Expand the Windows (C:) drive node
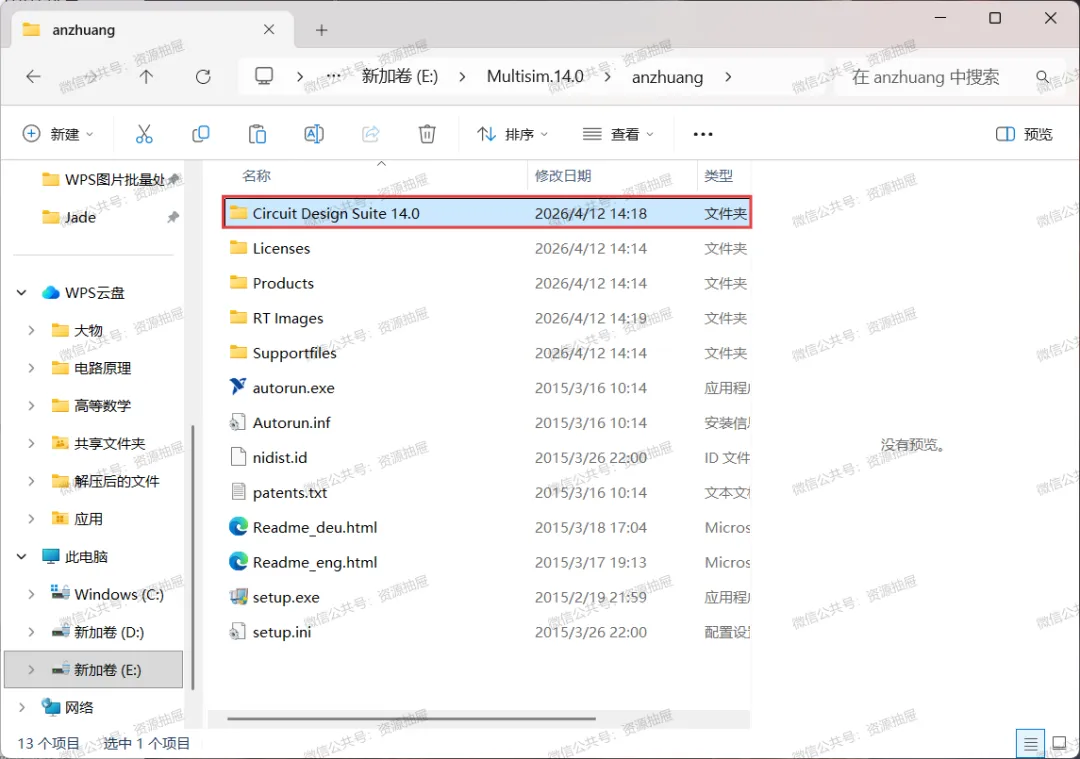Image resolution: width=1080 pixels, height=759 pixels. pos(31,594)
